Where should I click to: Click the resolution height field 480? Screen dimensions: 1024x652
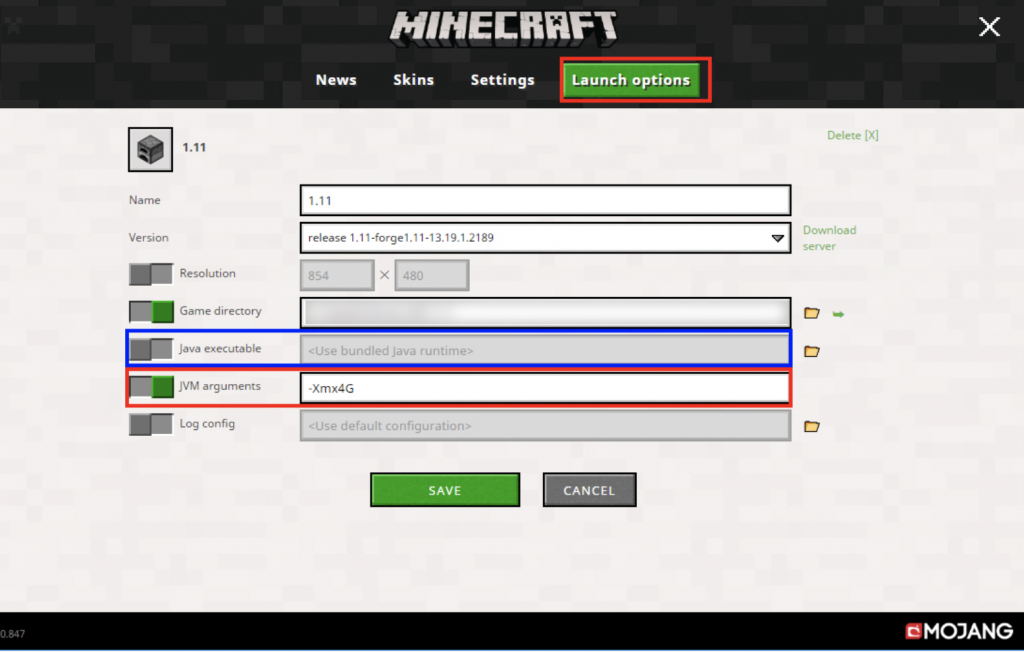click(432, 275)
